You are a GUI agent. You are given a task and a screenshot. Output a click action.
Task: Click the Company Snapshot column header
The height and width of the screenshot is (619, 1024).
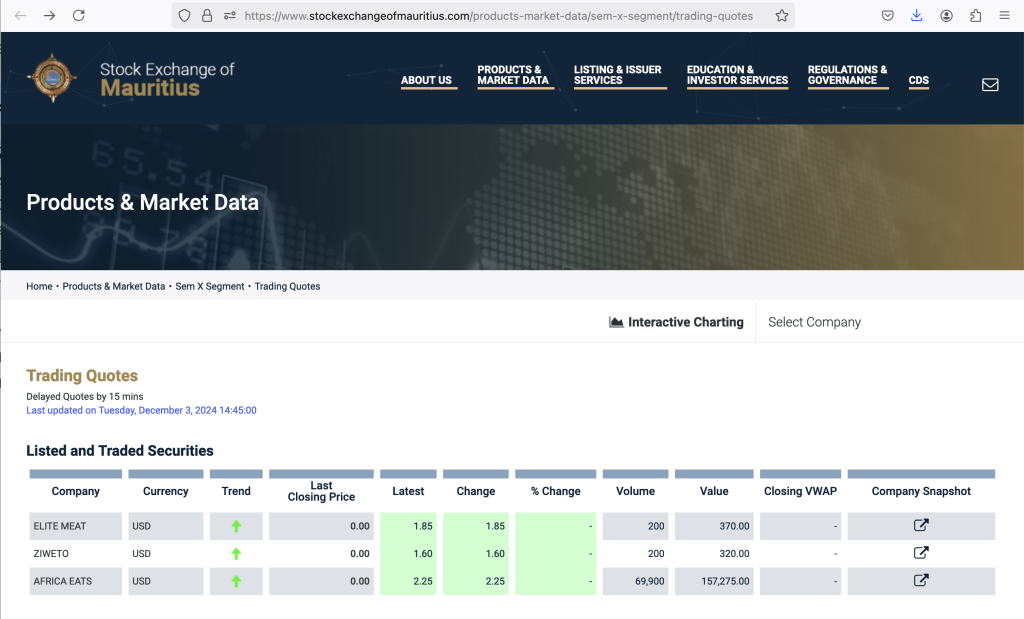921,491
